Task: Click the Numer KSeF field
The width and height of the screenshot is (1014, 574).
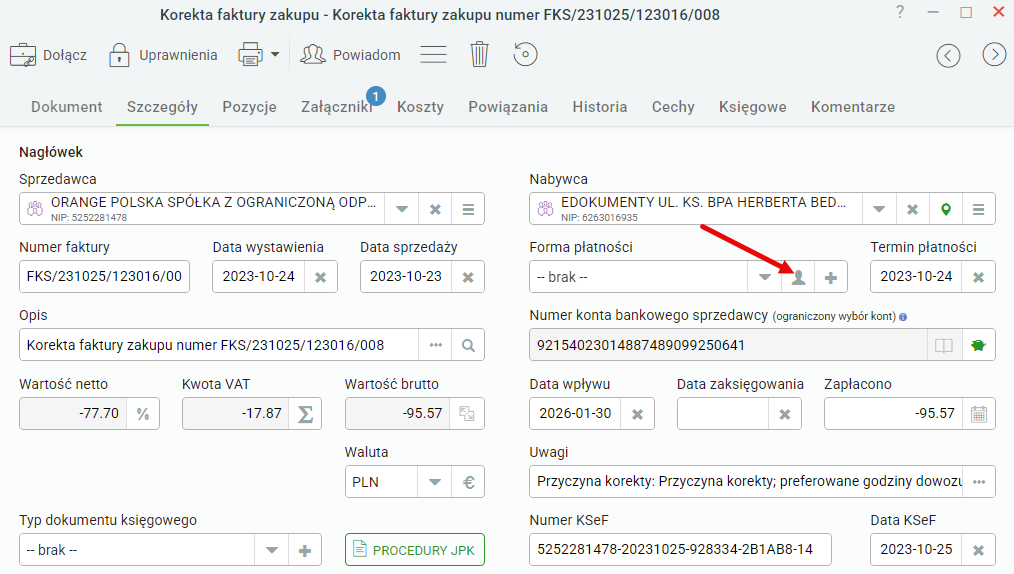Action: pyautogui.click(x=680, y=549)
